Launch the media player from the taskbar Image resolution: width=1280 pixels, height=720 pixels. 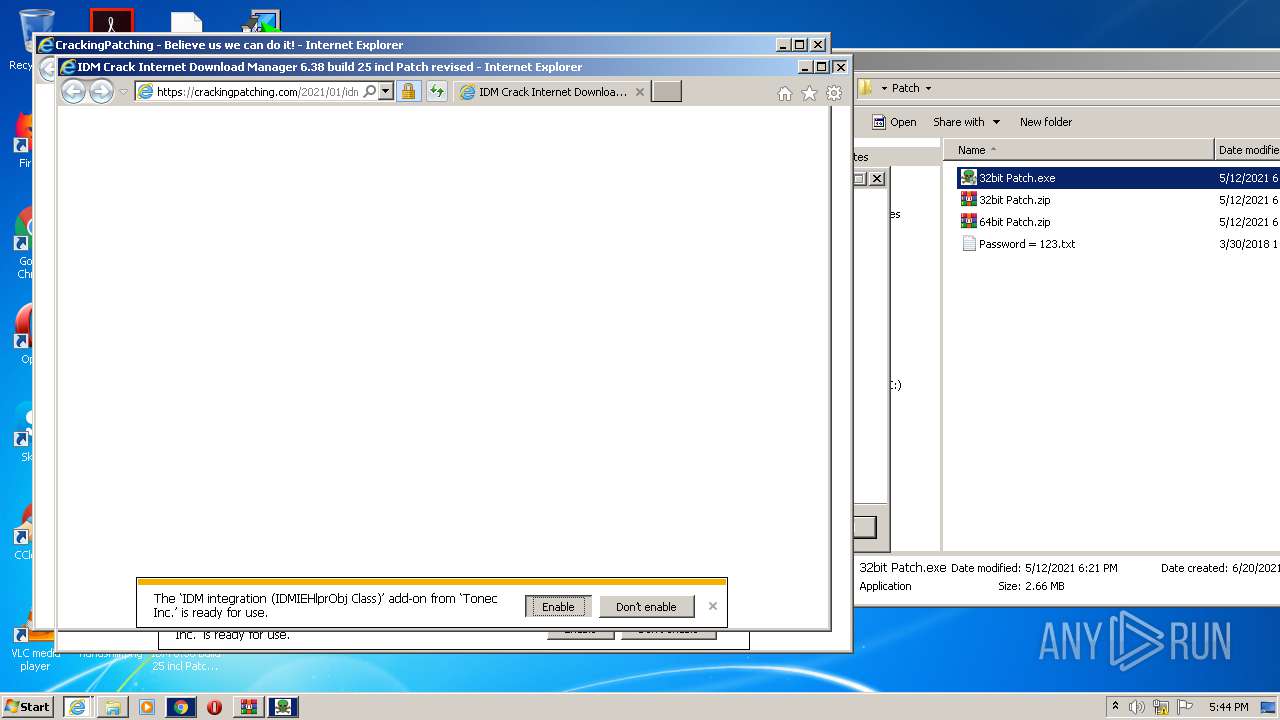pyautogui.click(x=147, y=707)
